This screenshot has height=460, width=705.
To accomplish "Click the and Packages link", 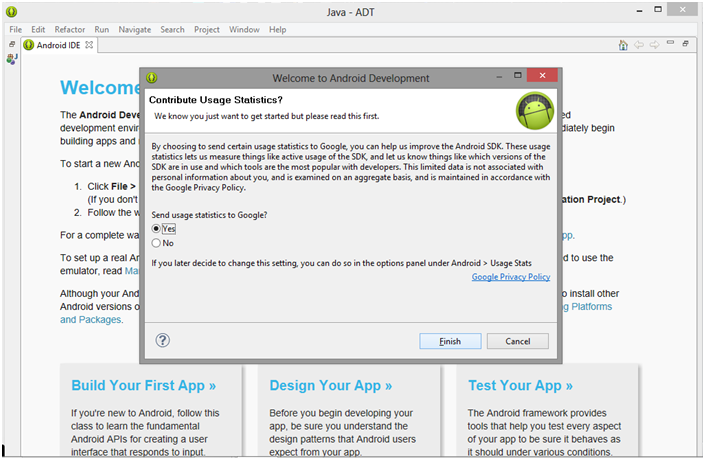I will pyautogui.click(x=90, y=320).
